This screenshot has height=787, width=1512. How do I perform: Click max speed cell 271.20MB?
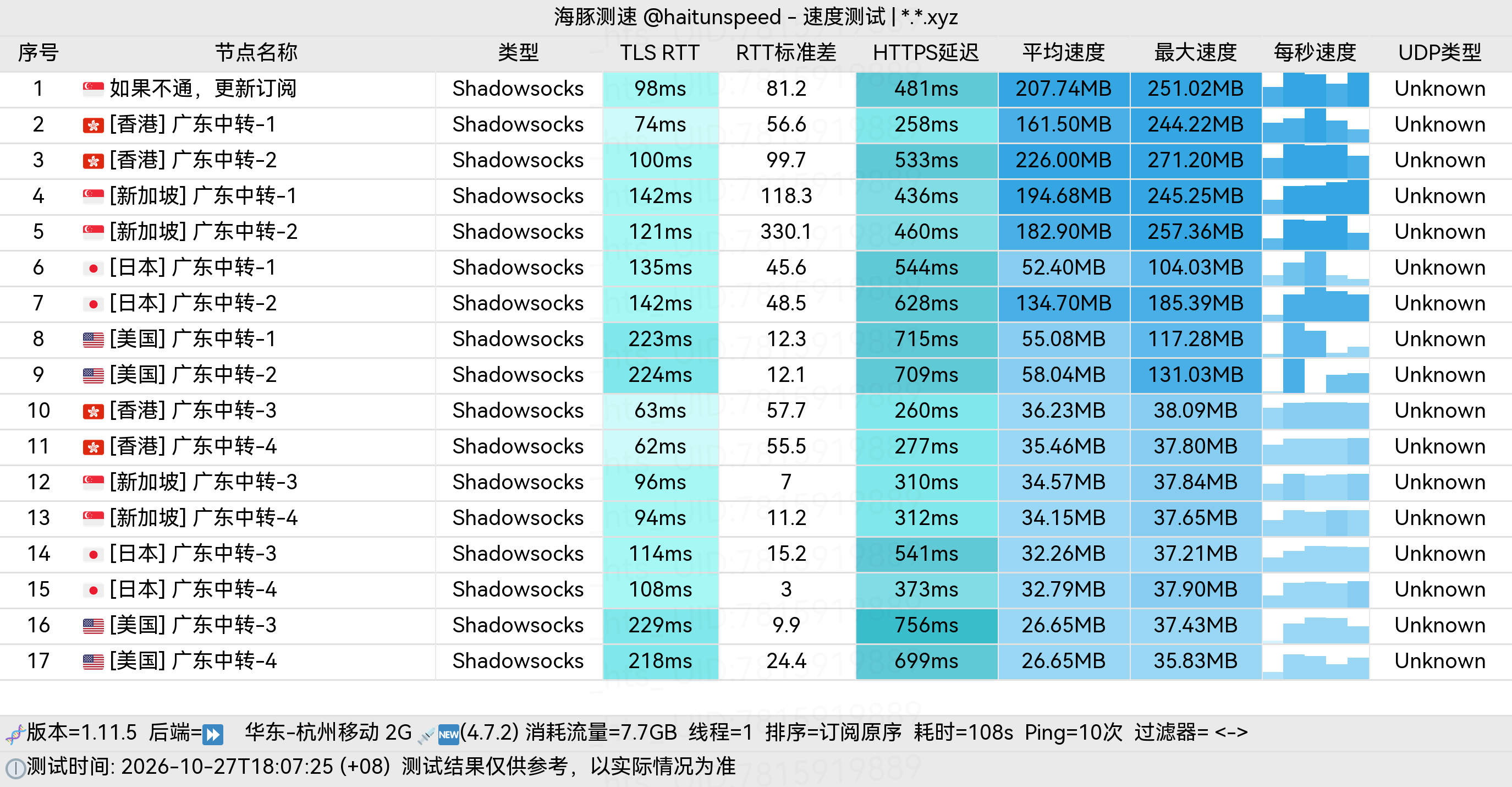tap(1196, 160)
